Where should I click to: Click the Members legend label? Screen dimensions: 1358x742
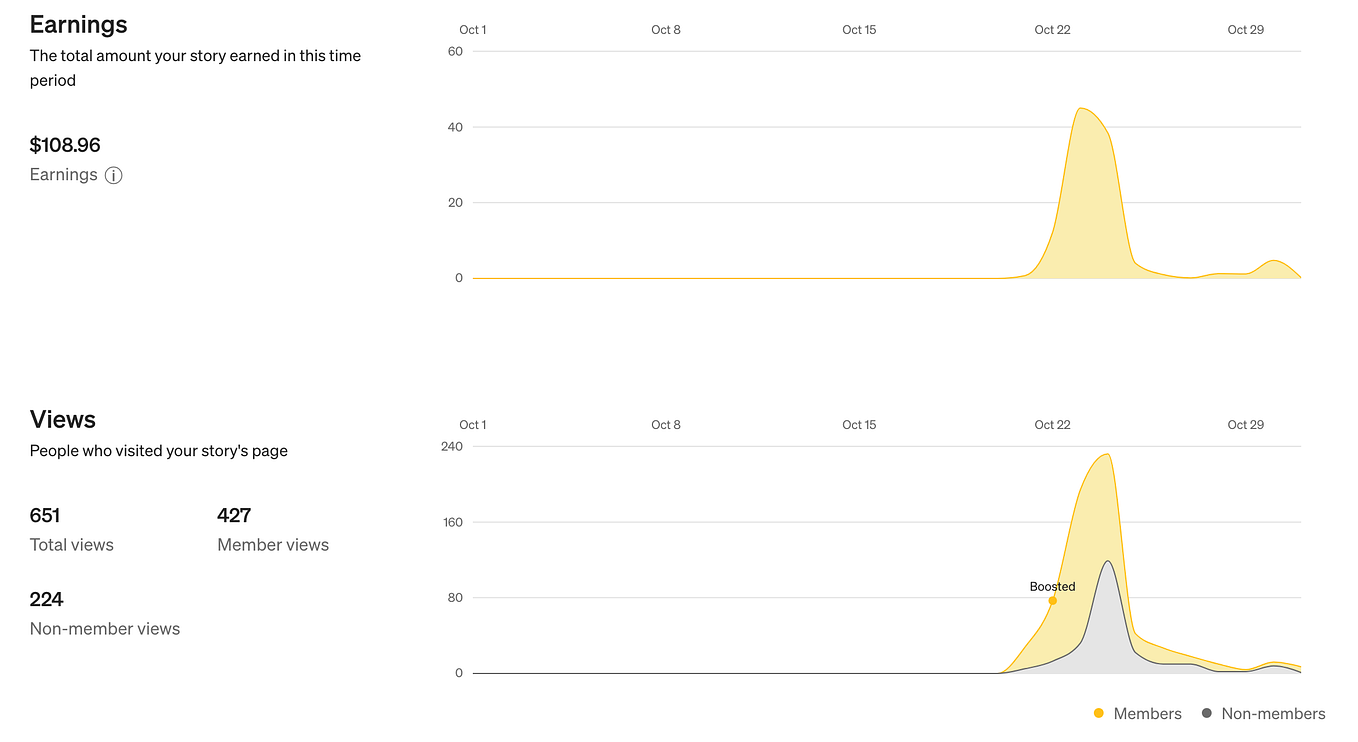1148,714
